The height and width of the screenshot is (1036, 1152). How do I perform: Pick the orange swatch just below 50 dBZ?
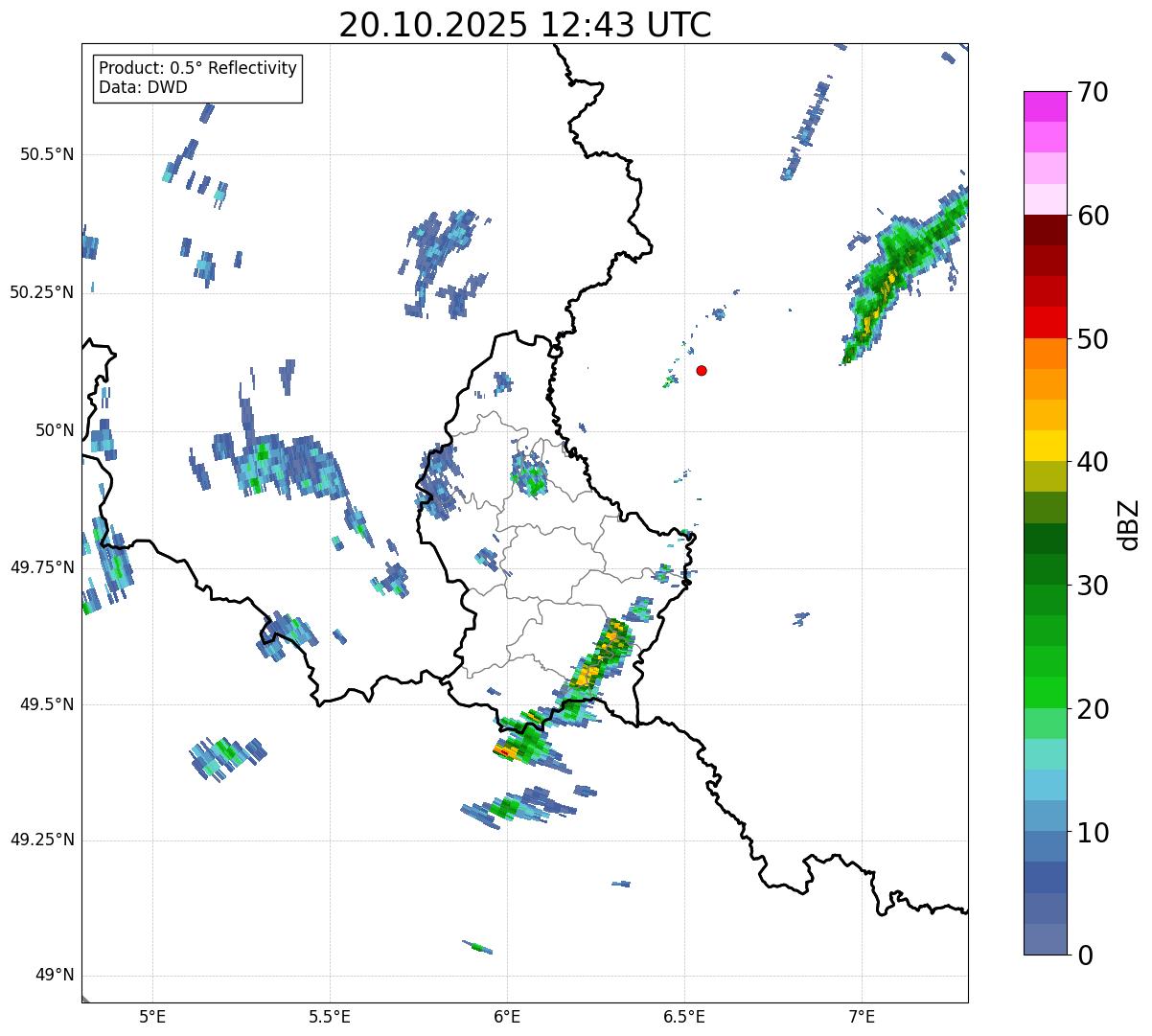click(x=1045, y=354)
